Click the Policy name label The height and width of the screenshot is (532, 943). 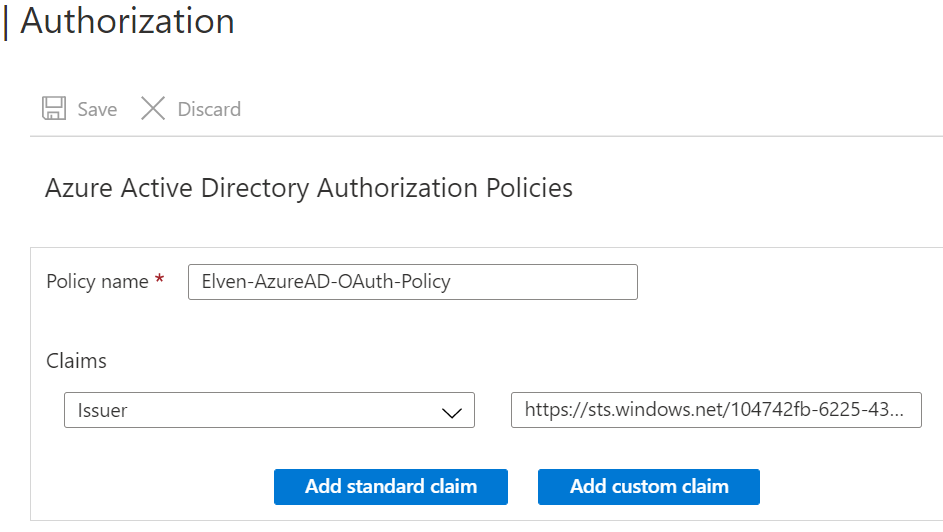click(97, 281)
